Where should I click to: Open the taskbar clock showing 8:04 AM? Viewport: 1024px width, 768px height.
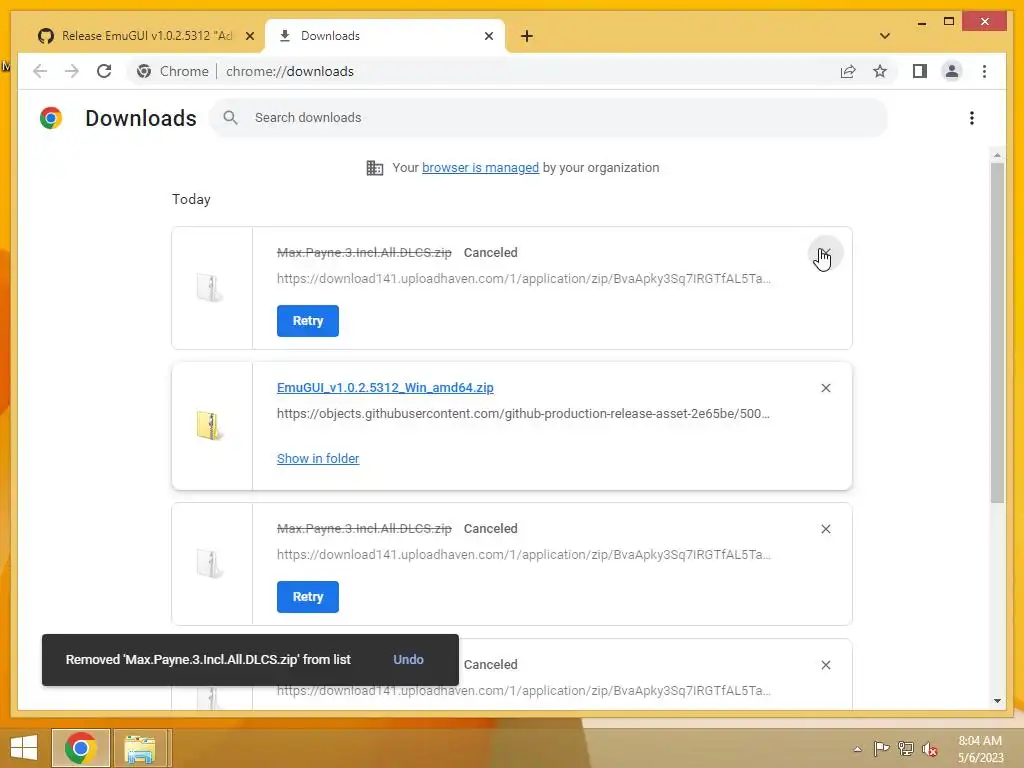pos(980,749)
